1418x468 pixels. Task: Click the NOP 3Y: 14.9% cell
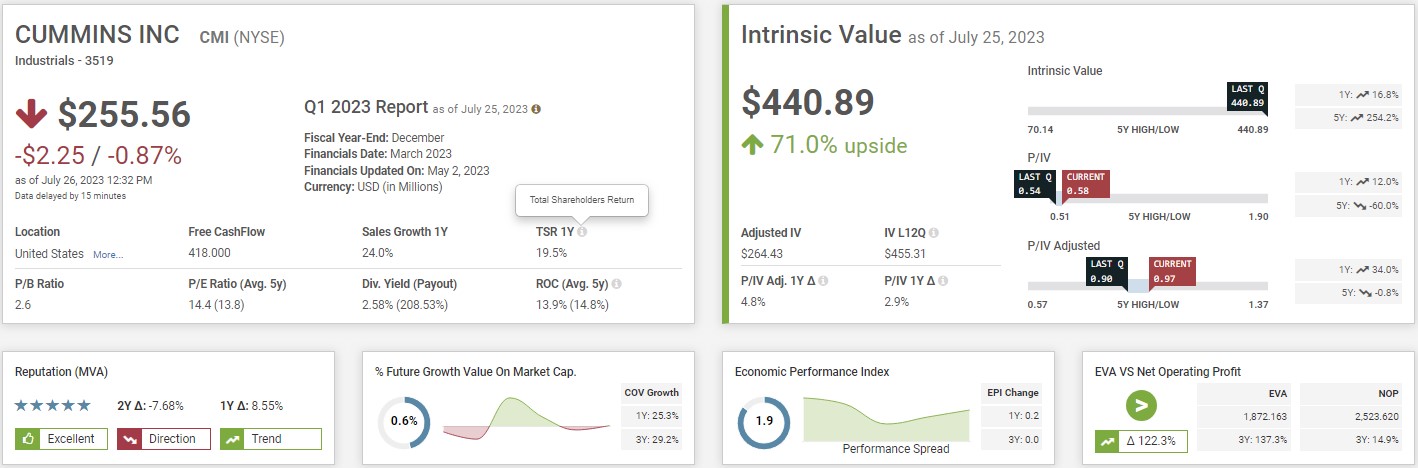point(1353,439)
